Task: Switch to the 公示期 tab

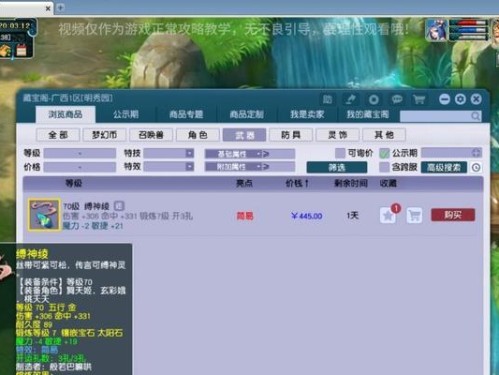Action: (x=126, y=114)
